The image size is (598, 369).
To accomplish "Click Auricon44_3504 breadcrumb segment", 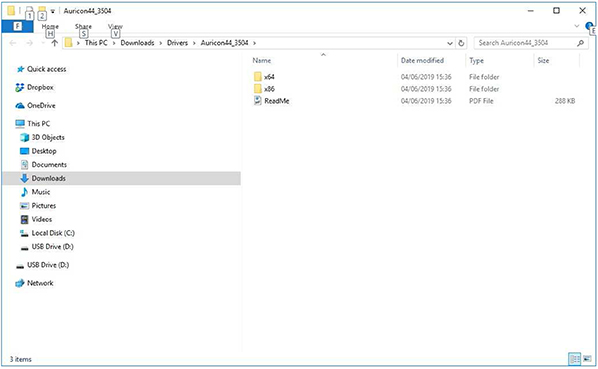I will 224,43.
